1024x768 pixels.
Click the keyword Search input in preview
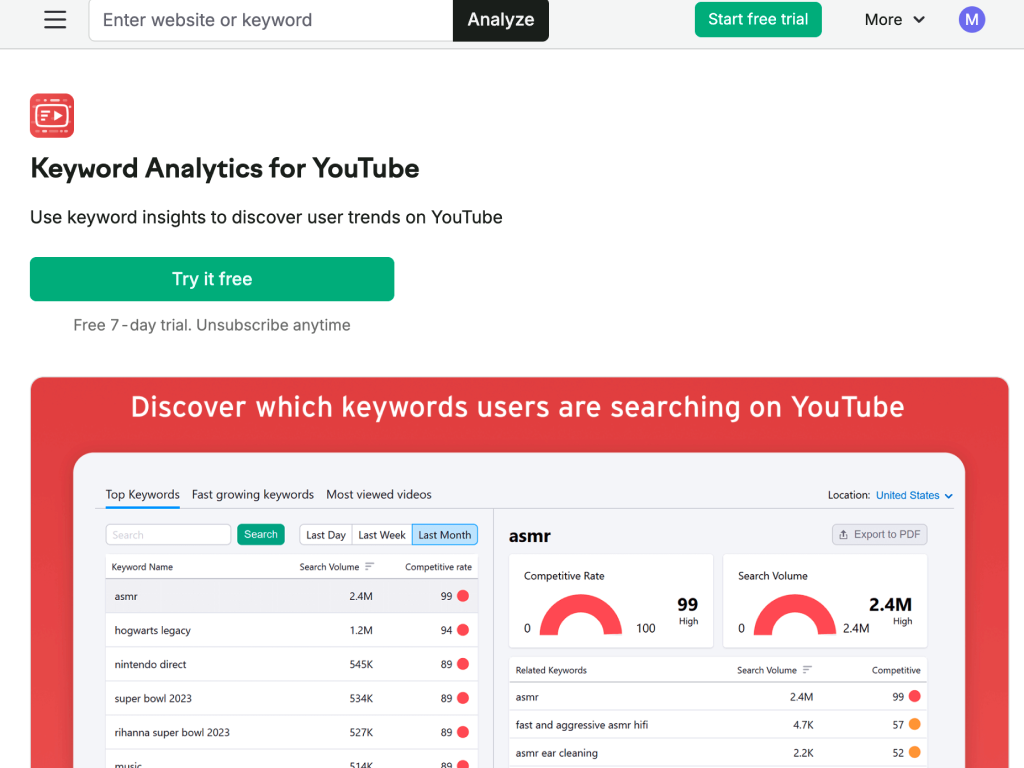(168, 535)
